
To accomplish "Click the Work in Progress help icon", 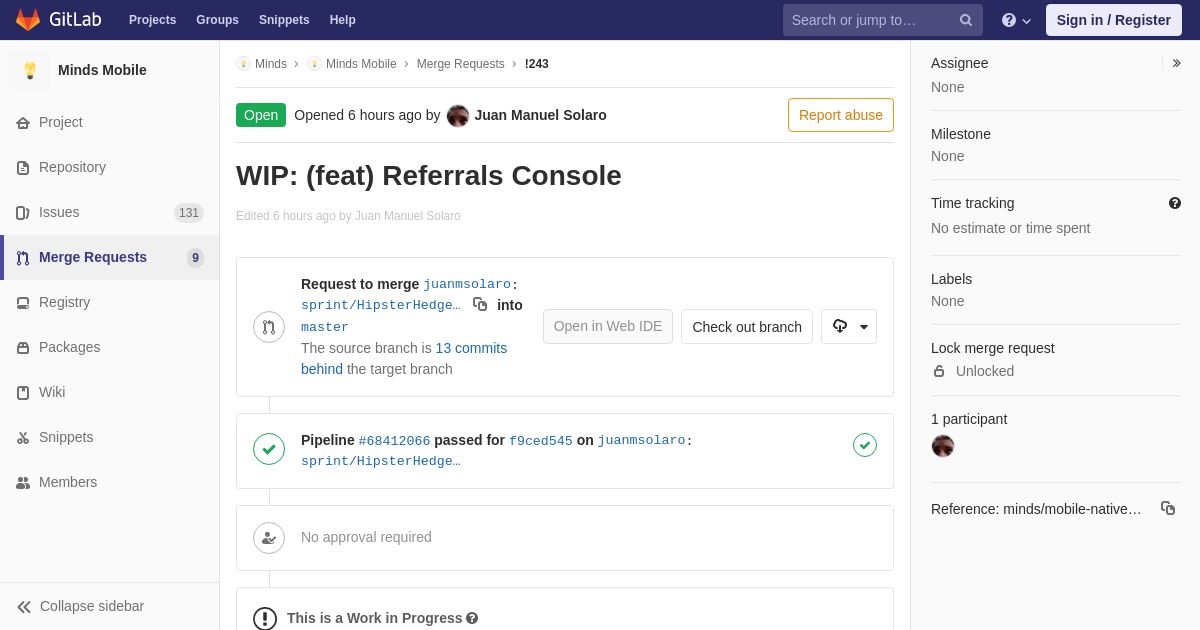I will [x=472, y=618].
